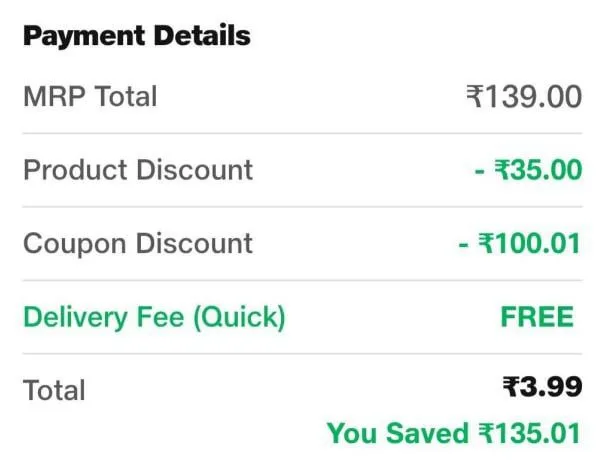Image resolution: width=603 pixels, height=470 pixels.
Task: Click the Total row
Action: coord(301,389)
